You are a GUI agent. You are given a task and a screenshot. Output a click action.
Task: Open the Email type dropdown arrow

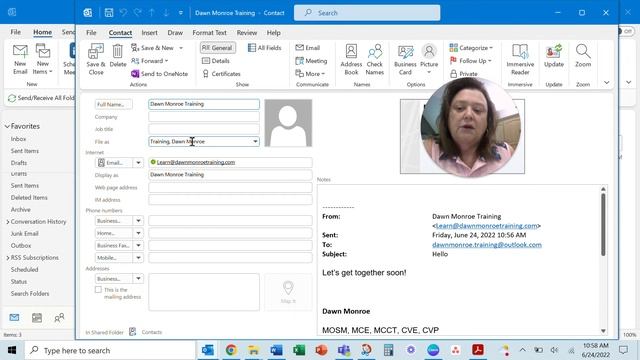pyautogui.click(x=138, y=162)
